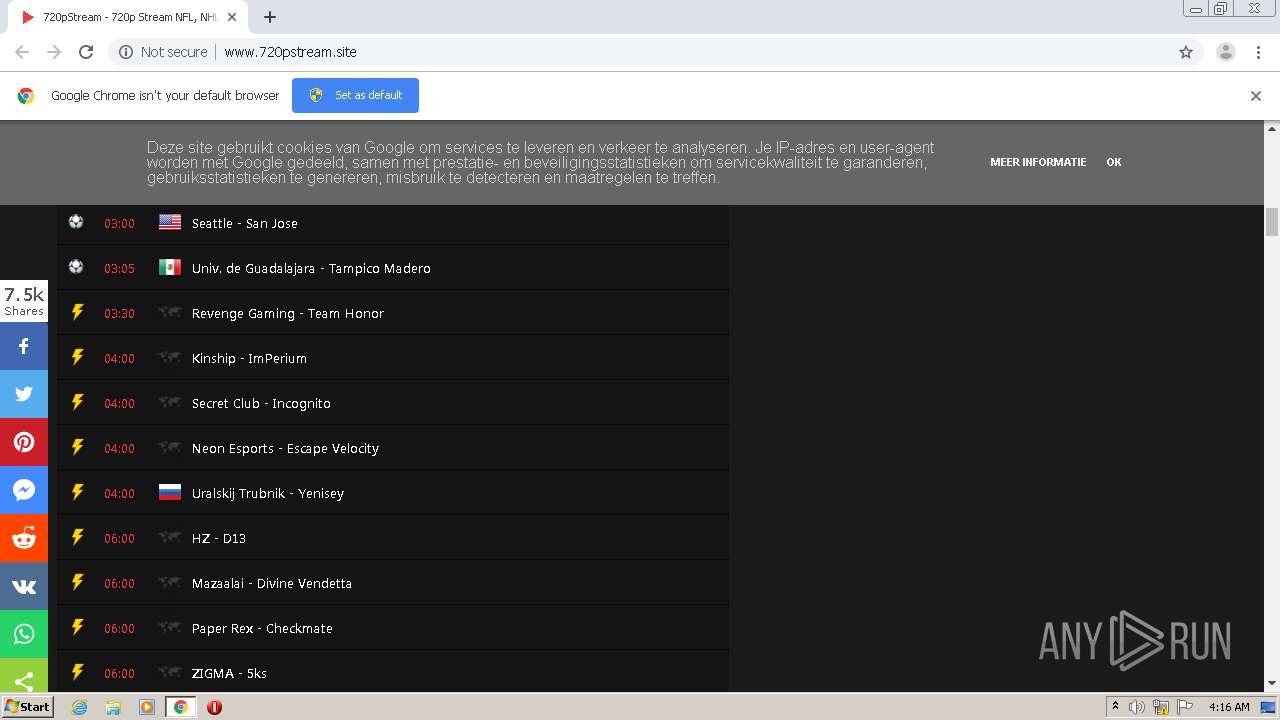Open Chrome's three-dot menu
Viewport: 1280px width, 720px height.
pos(1258,52)
